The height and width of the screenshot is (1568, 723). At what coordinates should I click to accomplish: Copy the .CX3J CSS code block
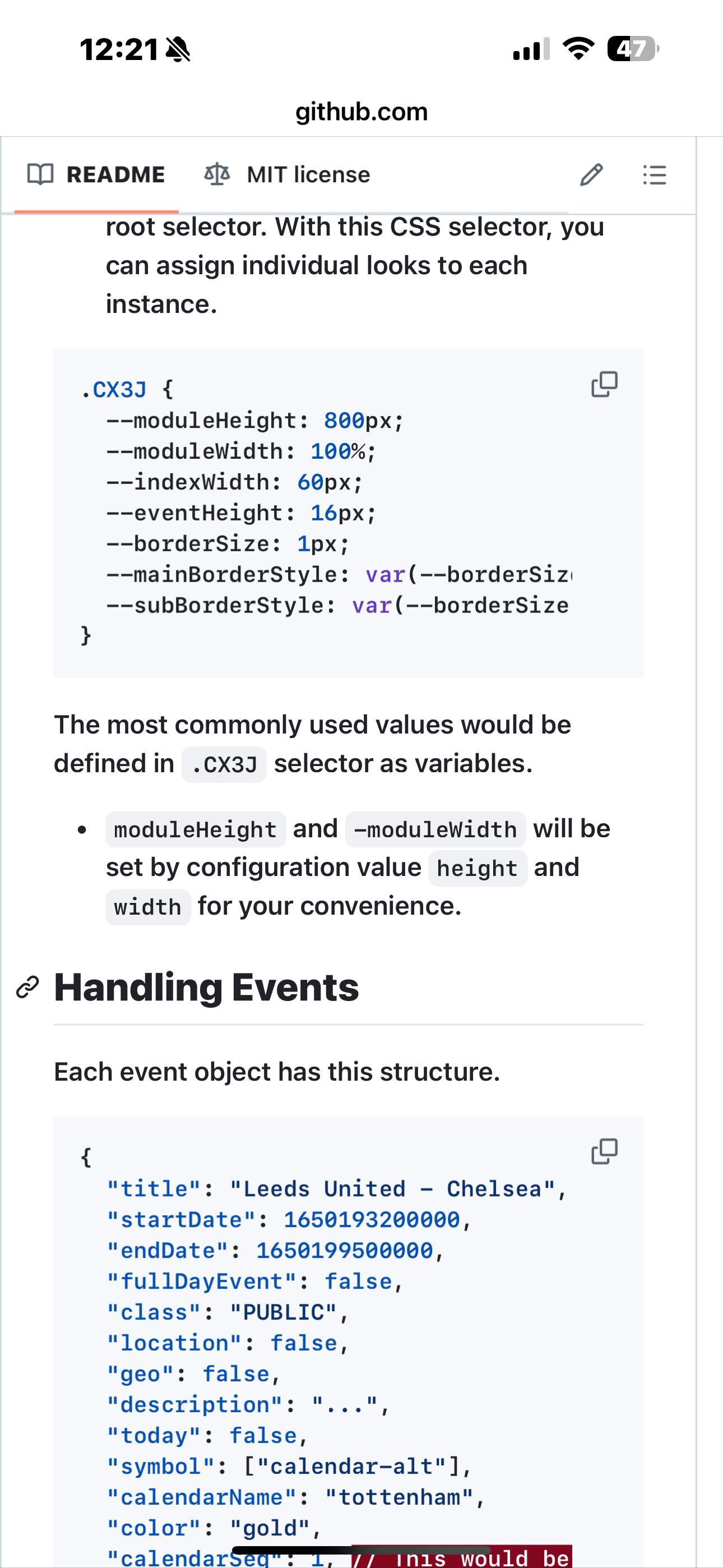[x=604, y=385]
